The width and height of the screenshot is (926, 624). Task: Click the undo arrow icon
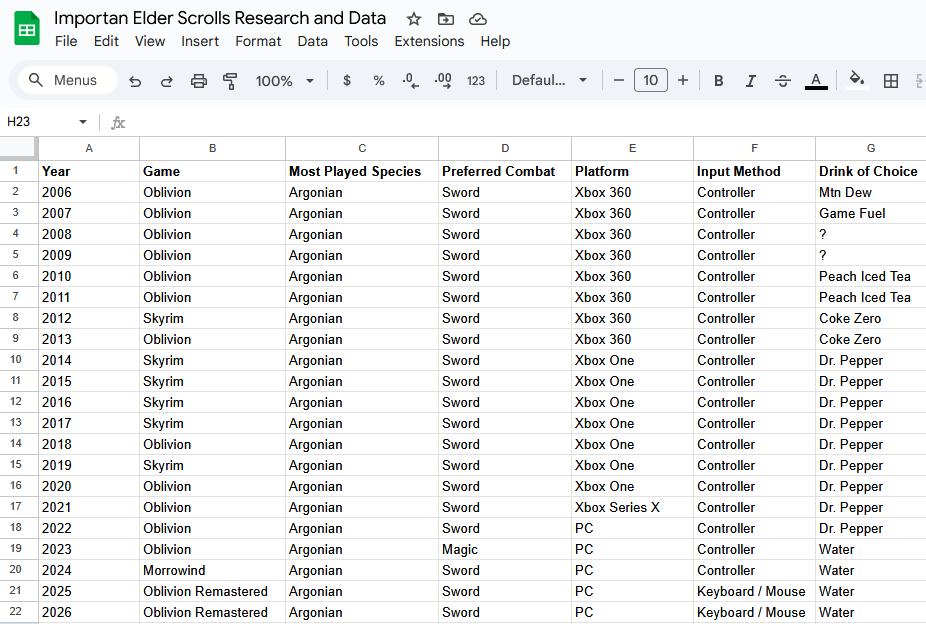pyautogui.click(x=135, y=81)
